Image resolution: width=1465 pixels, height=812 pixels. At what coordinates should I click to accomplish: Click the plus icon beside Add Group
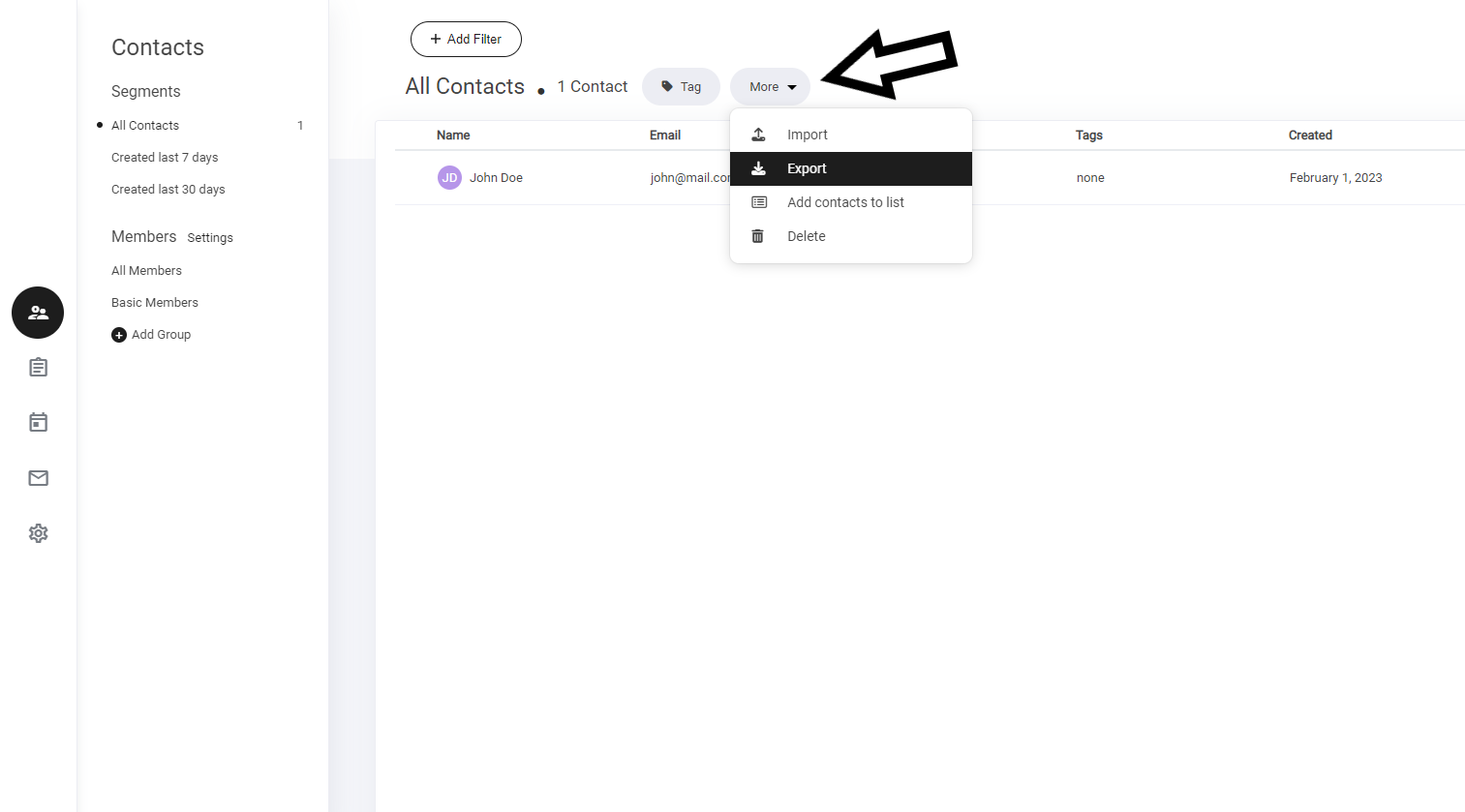[119, 335]
